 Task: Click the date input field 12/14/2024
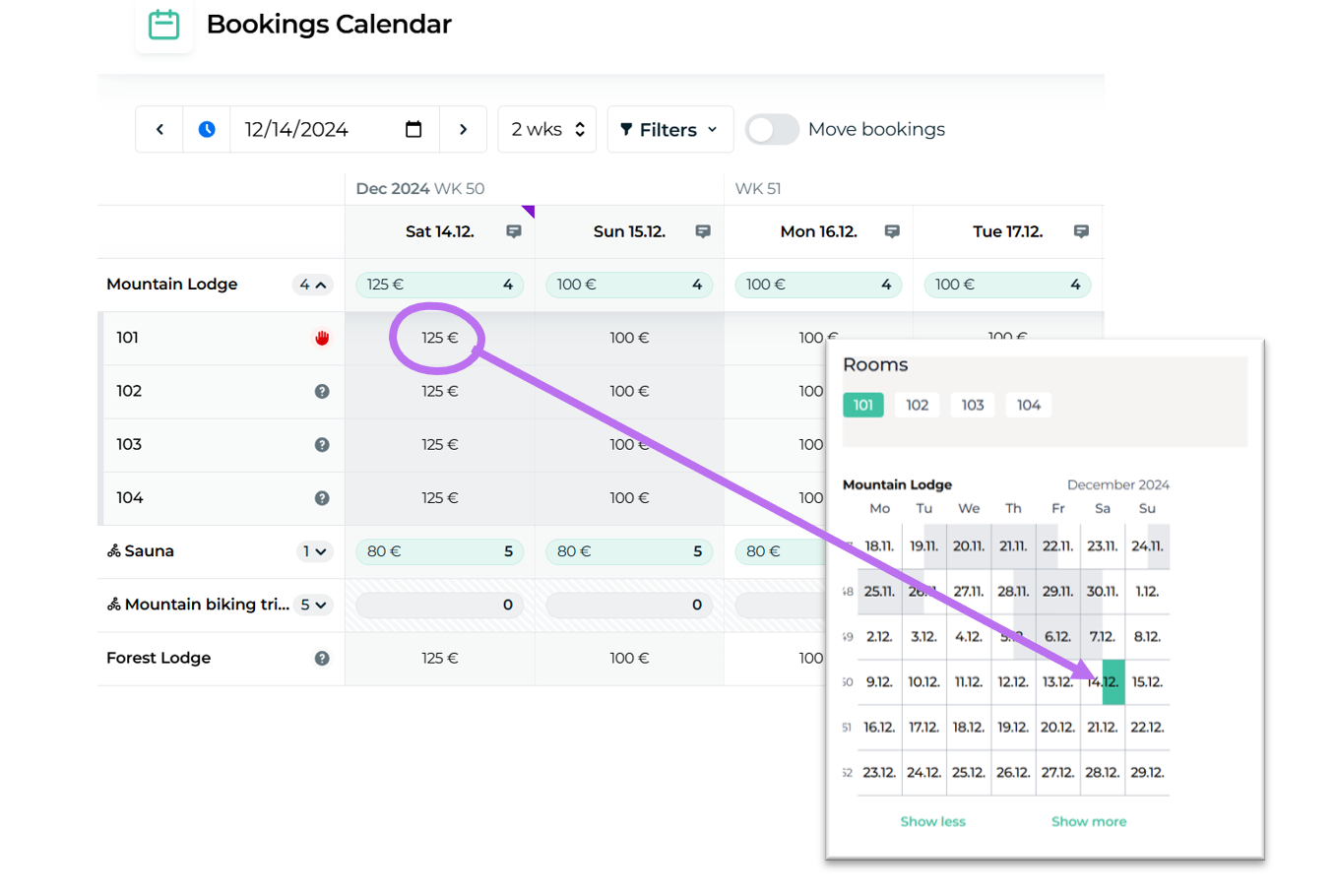click(313, 130)
